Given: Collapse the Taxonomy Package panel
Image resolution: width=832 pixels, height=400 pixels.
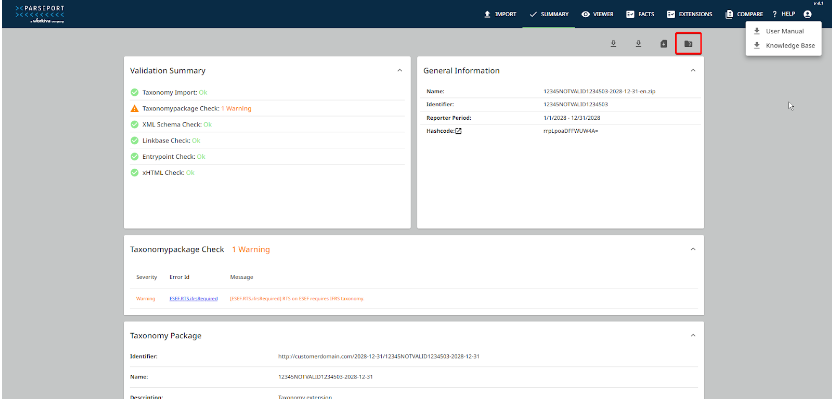Looking at the screenshot, I should point(692,335).
